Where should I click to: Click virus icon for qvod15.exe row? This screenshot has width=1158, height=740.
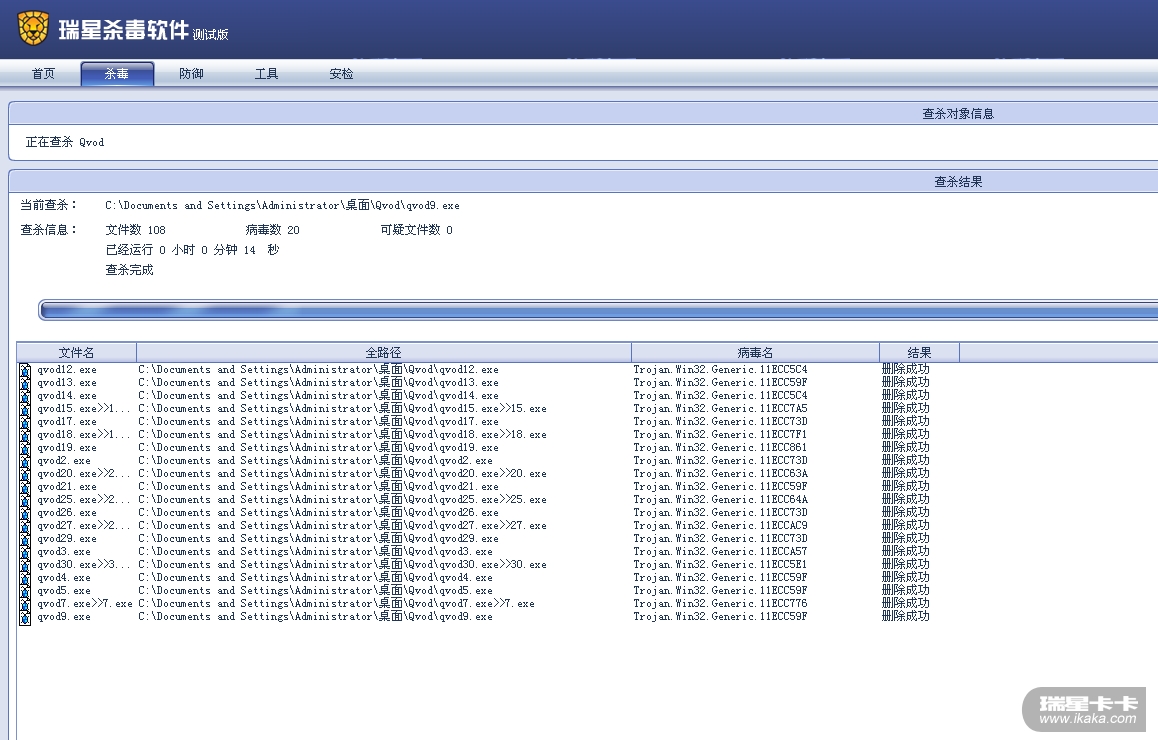(25, 409)
